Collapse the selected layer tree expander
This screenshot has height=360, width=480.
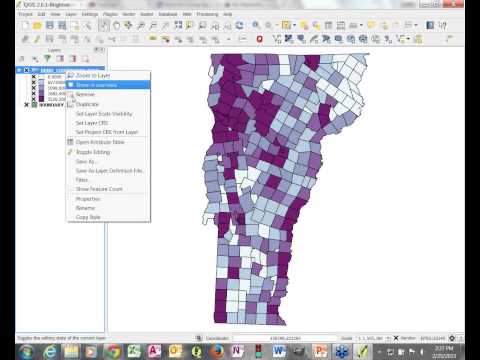[19, 70]
